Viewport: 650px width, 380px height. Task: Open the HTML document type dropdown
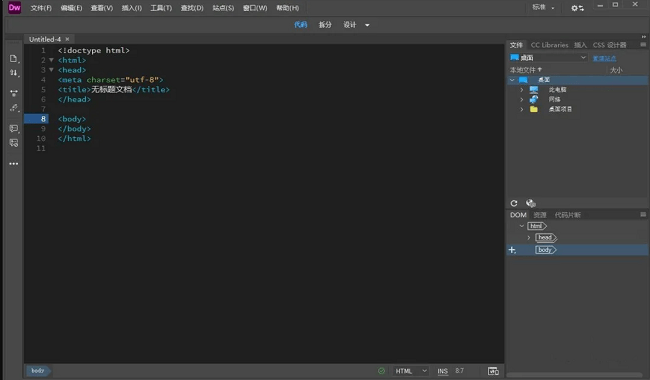[410, 371]
